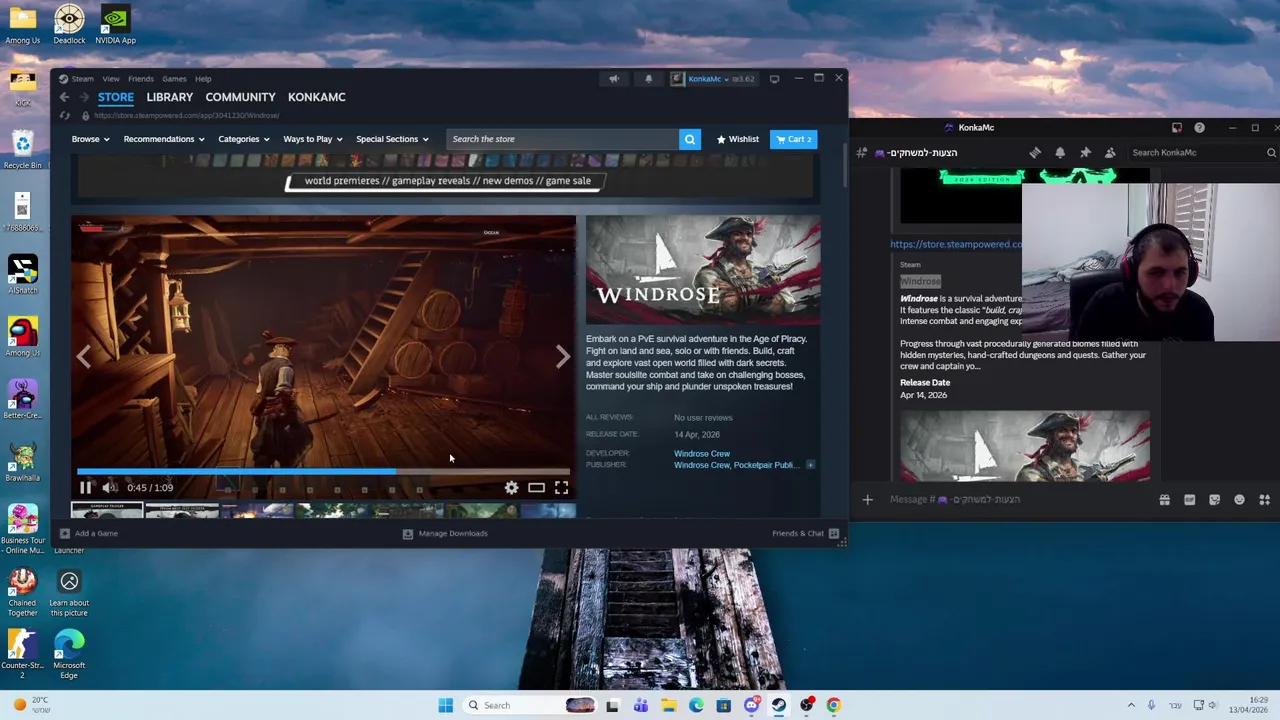The width and height of the screenshot is (1280, 720).
Task: Toggle the Discord member list
Action: [x=1110, y=153]
